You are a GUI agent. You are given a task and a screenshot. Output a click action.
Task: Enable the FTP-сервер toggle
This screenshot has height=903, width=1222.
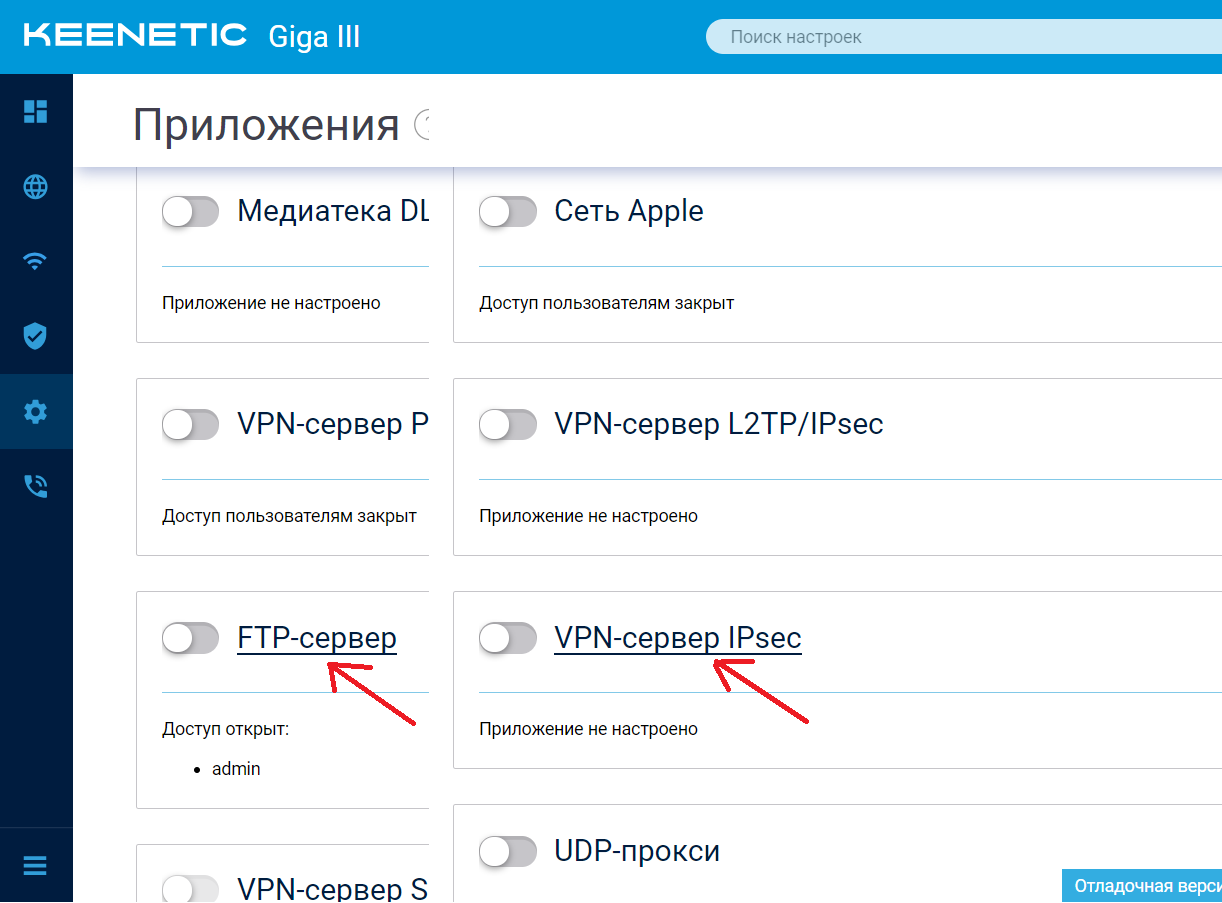(x=190, y=638)
